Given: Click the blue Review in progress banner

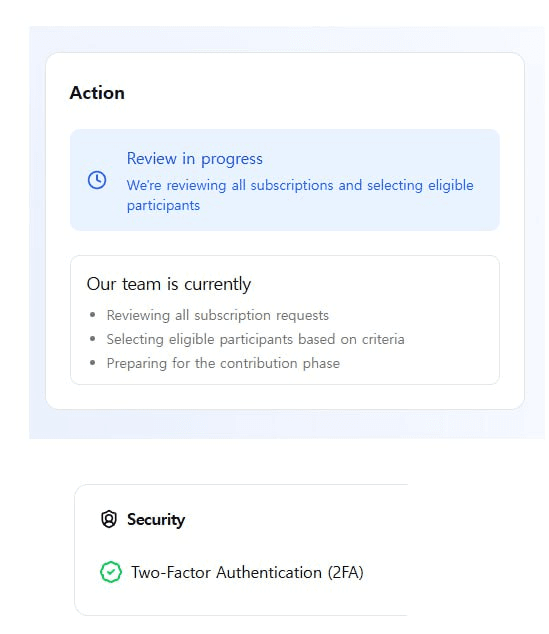Looking at the screenshot, I should [285, 180].
